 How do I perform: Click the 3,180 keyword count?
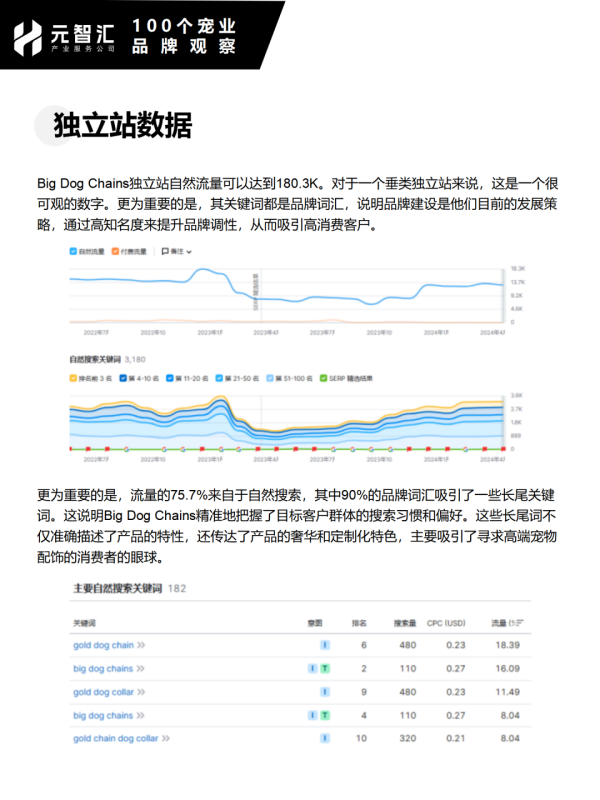click(135, 360)
